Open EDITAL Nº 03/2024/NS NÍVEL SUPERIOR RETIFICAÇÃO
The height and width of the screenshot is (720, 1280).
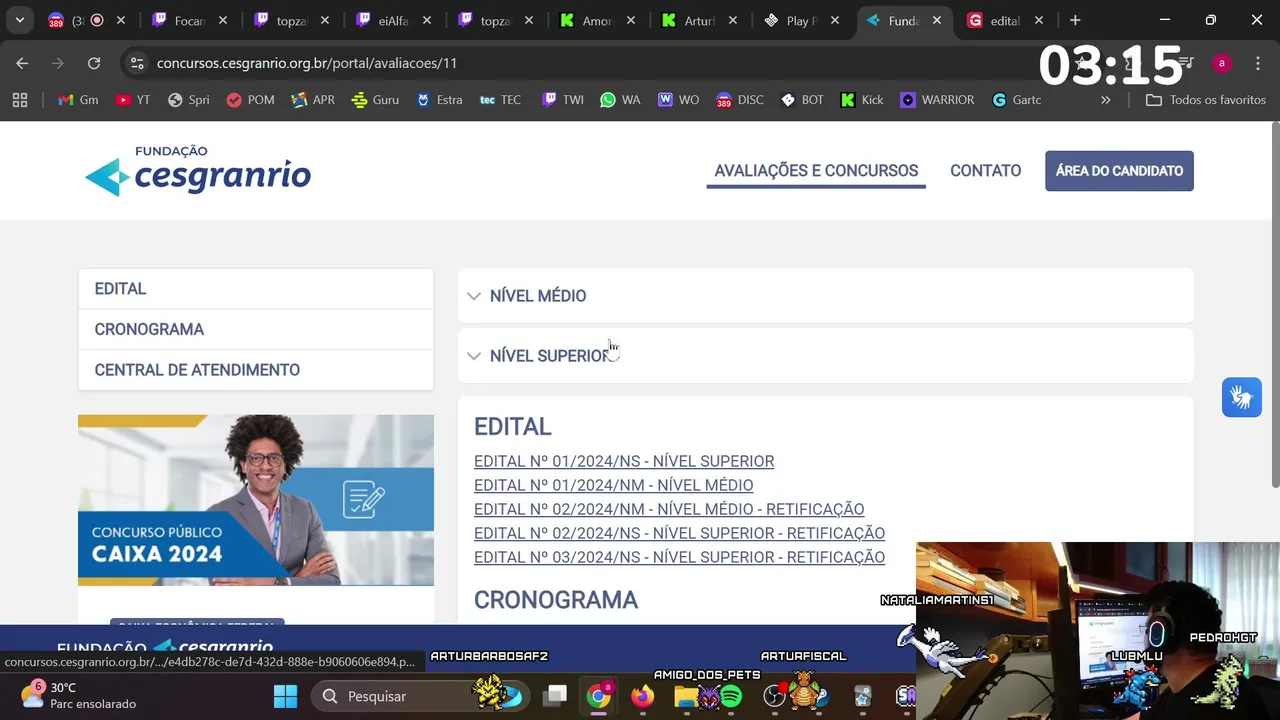coord(679,557)
